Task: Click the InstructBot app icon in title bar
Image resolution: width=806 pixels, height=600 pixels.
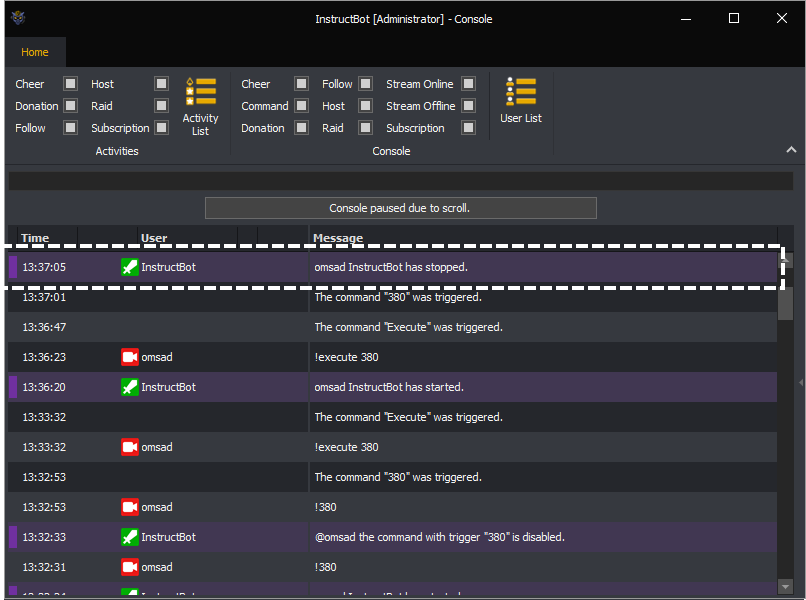Action: coord(19,19)
